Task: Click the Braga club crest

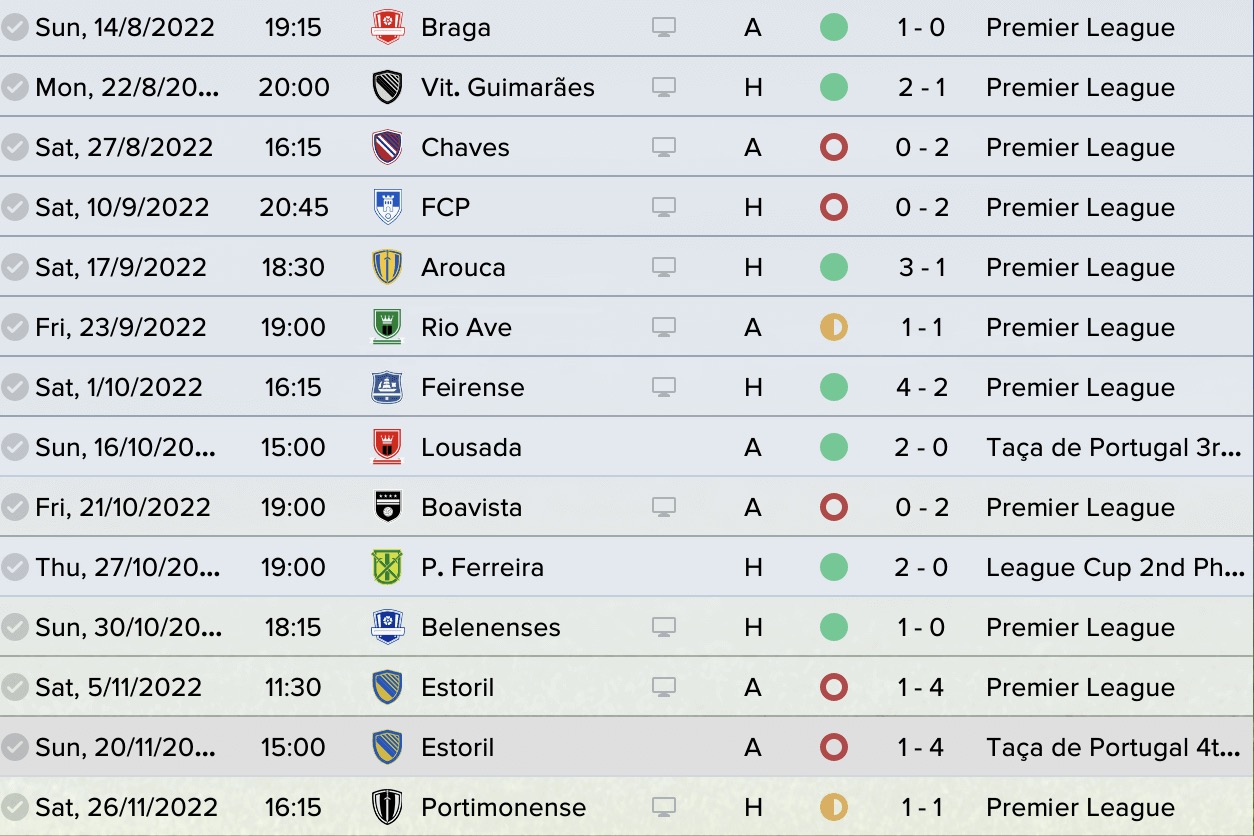Action: [x=387, y=27]
